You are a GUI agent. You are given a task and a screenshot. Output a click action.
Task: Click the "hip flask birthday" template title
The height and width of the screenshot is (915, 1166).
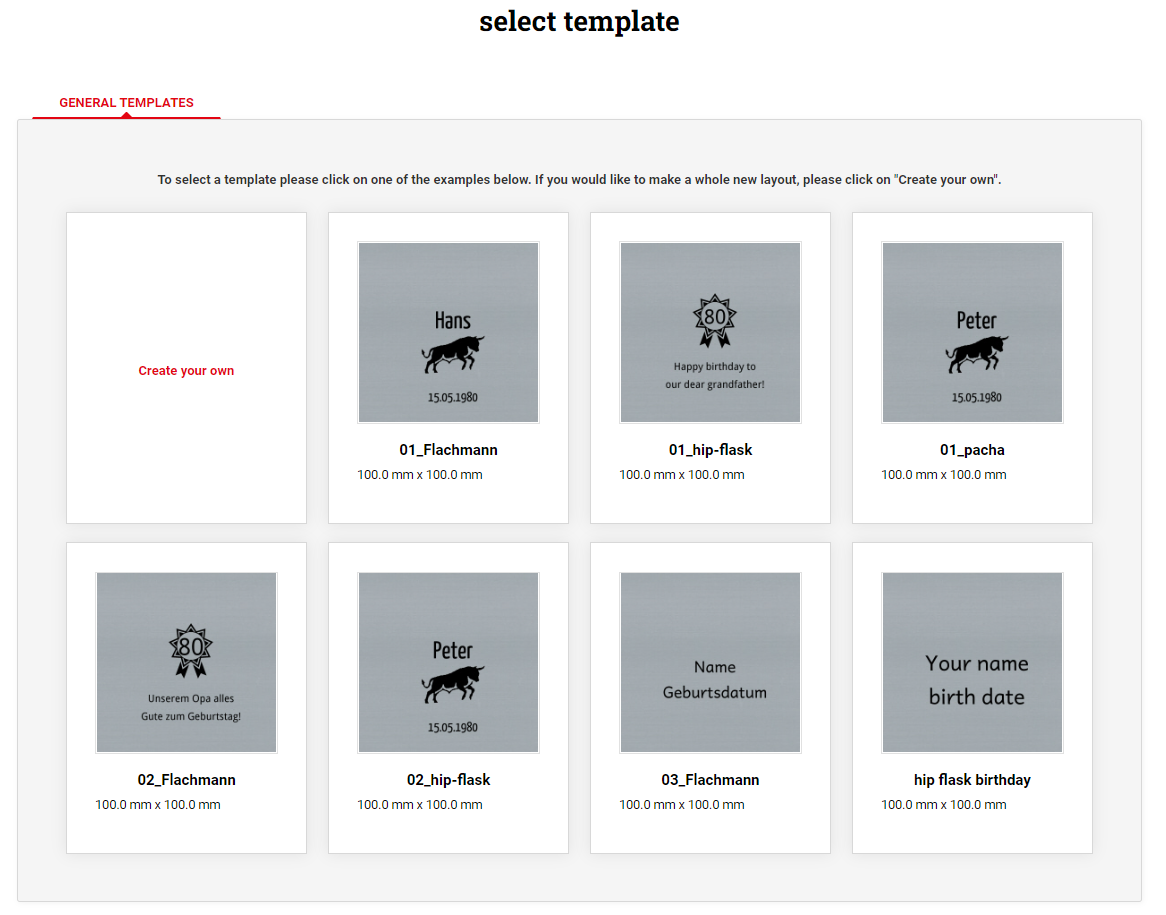tap(972, 780)
